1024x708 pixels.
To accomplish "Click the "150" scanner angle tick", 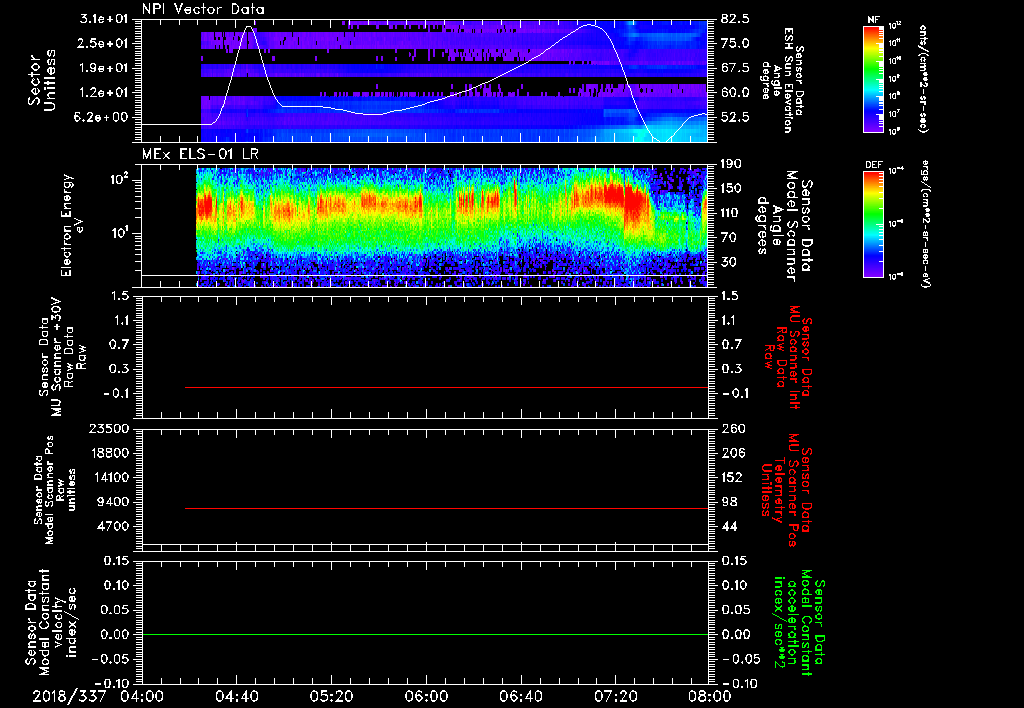I will (x=732, y=188).
